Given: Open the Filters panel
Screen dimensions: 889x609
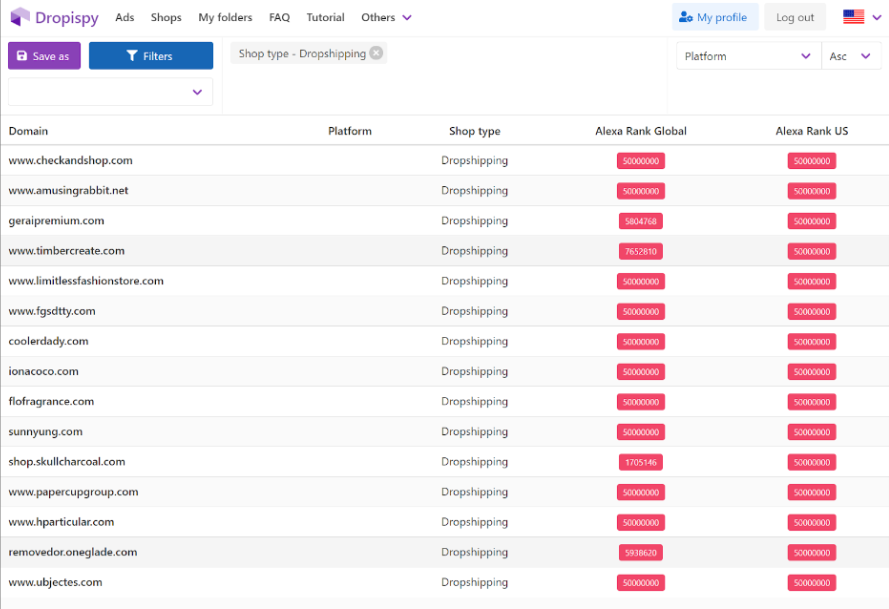Looking at the screenshot, I should [151, 56].
